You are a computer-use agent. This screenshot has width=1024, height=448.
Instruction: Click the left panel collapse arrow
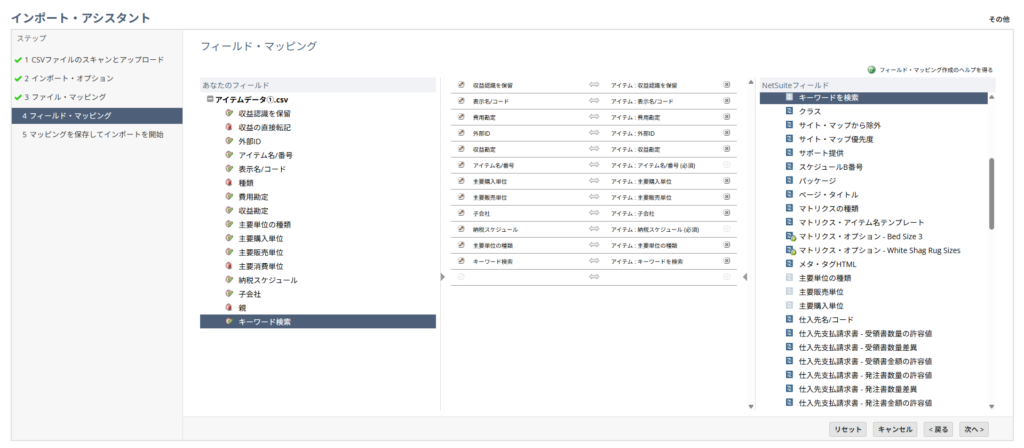(x=444, y=276)
